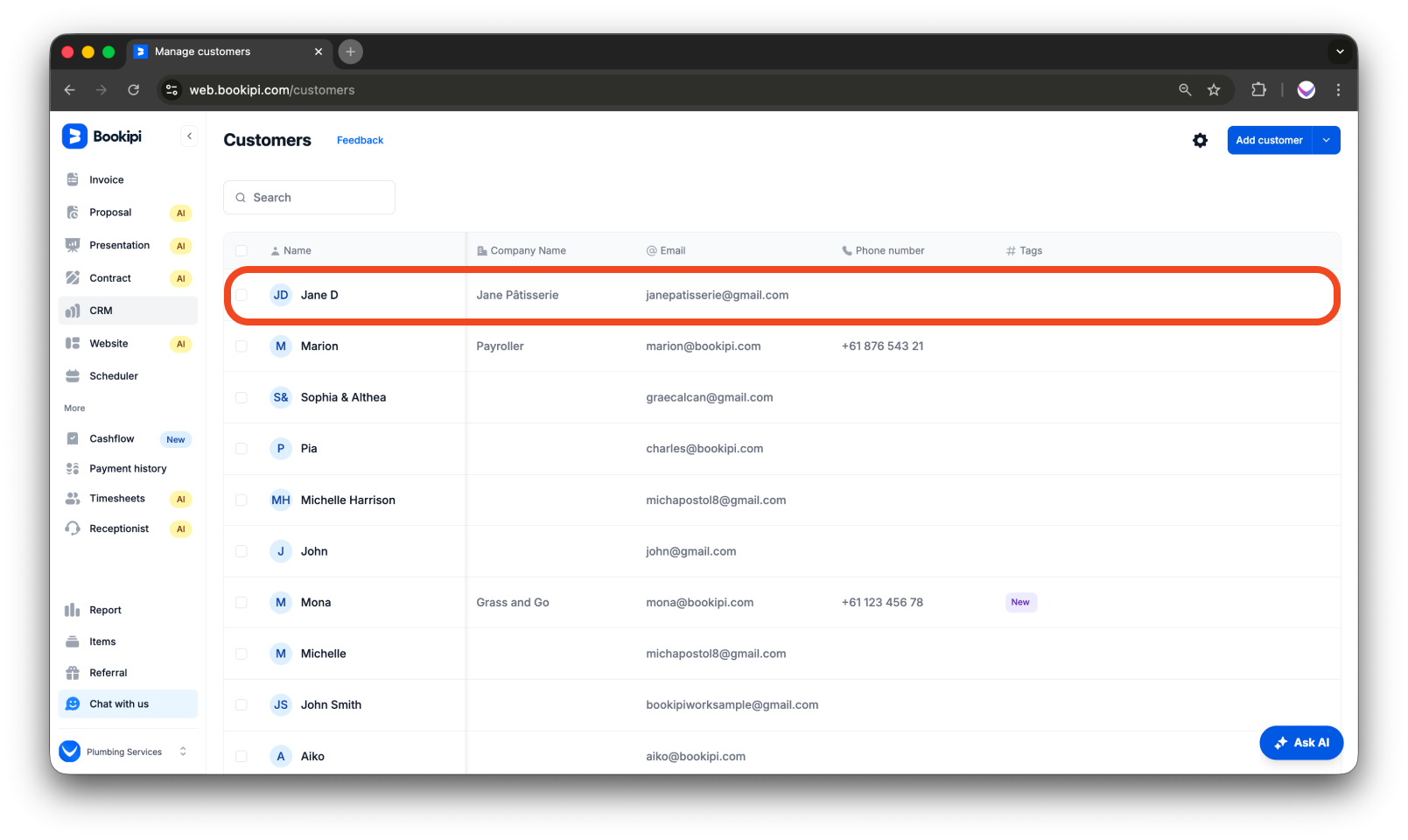Select the Proposal sidebar icon

(x=74, y=212)
